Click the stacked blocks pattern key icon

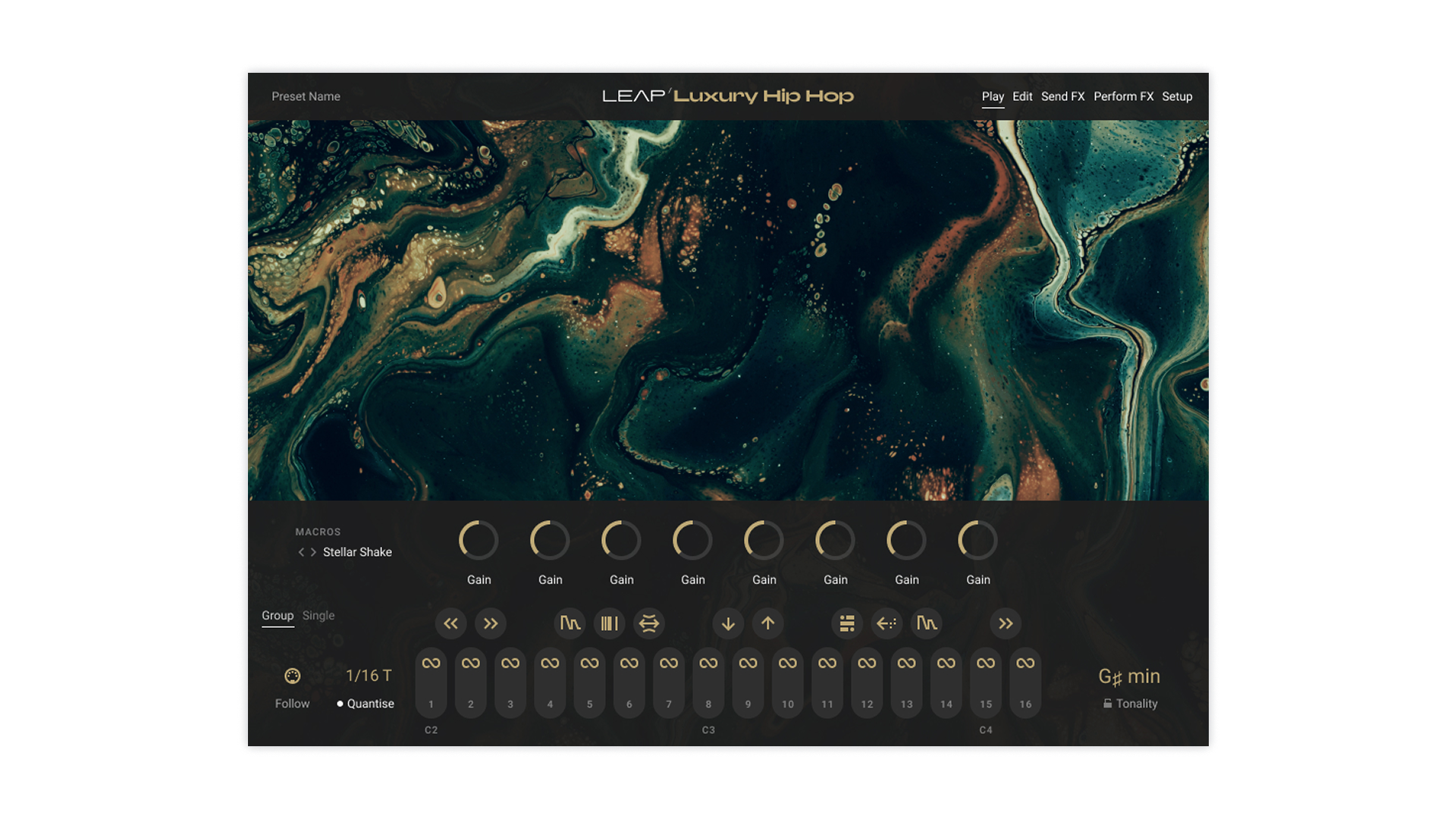(847, 623)
